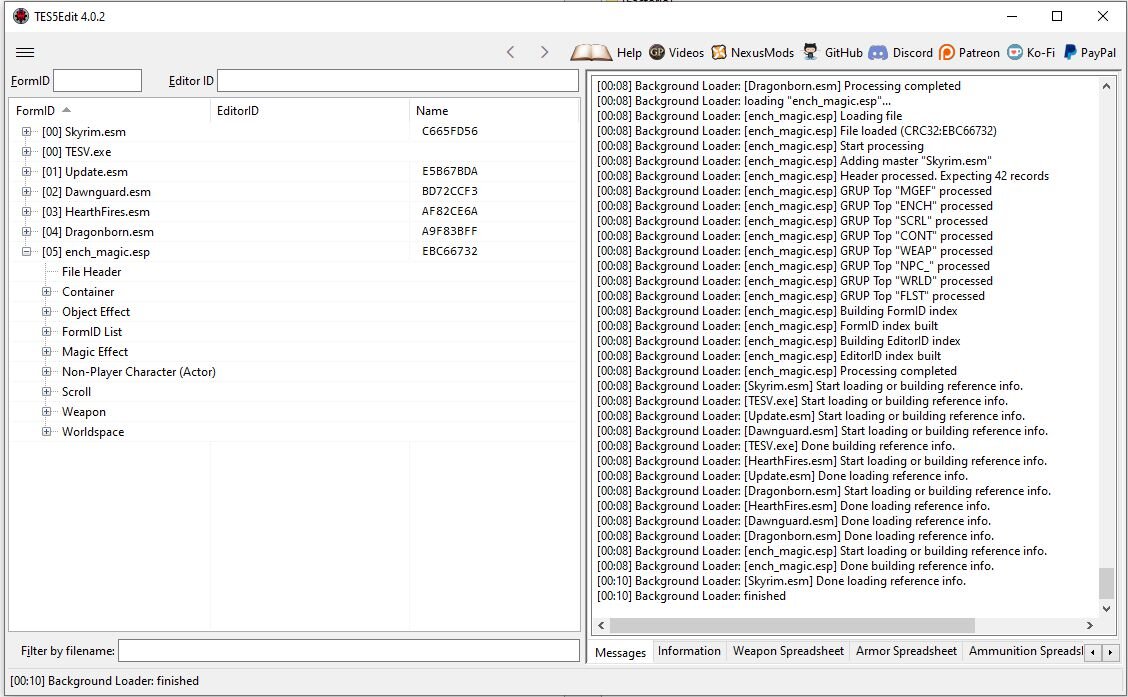Click the Help link text

629,53
